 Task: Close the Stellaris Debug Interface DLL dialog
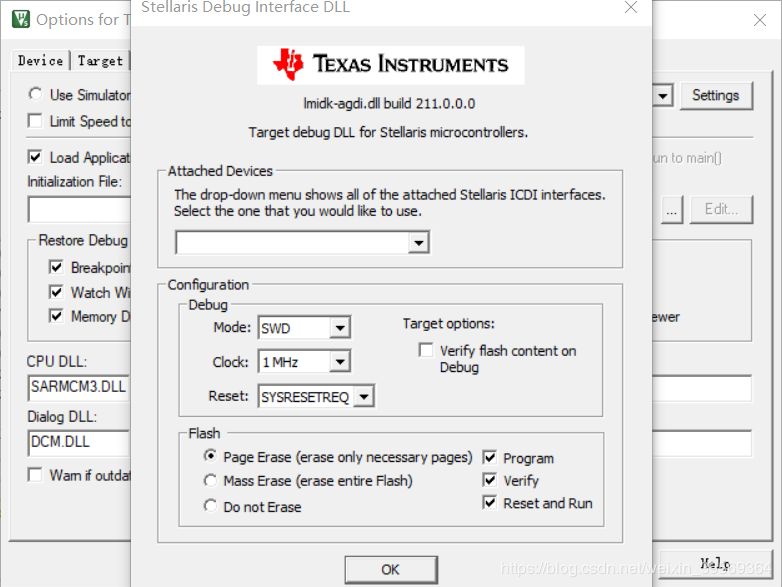(x=631, y=7)
